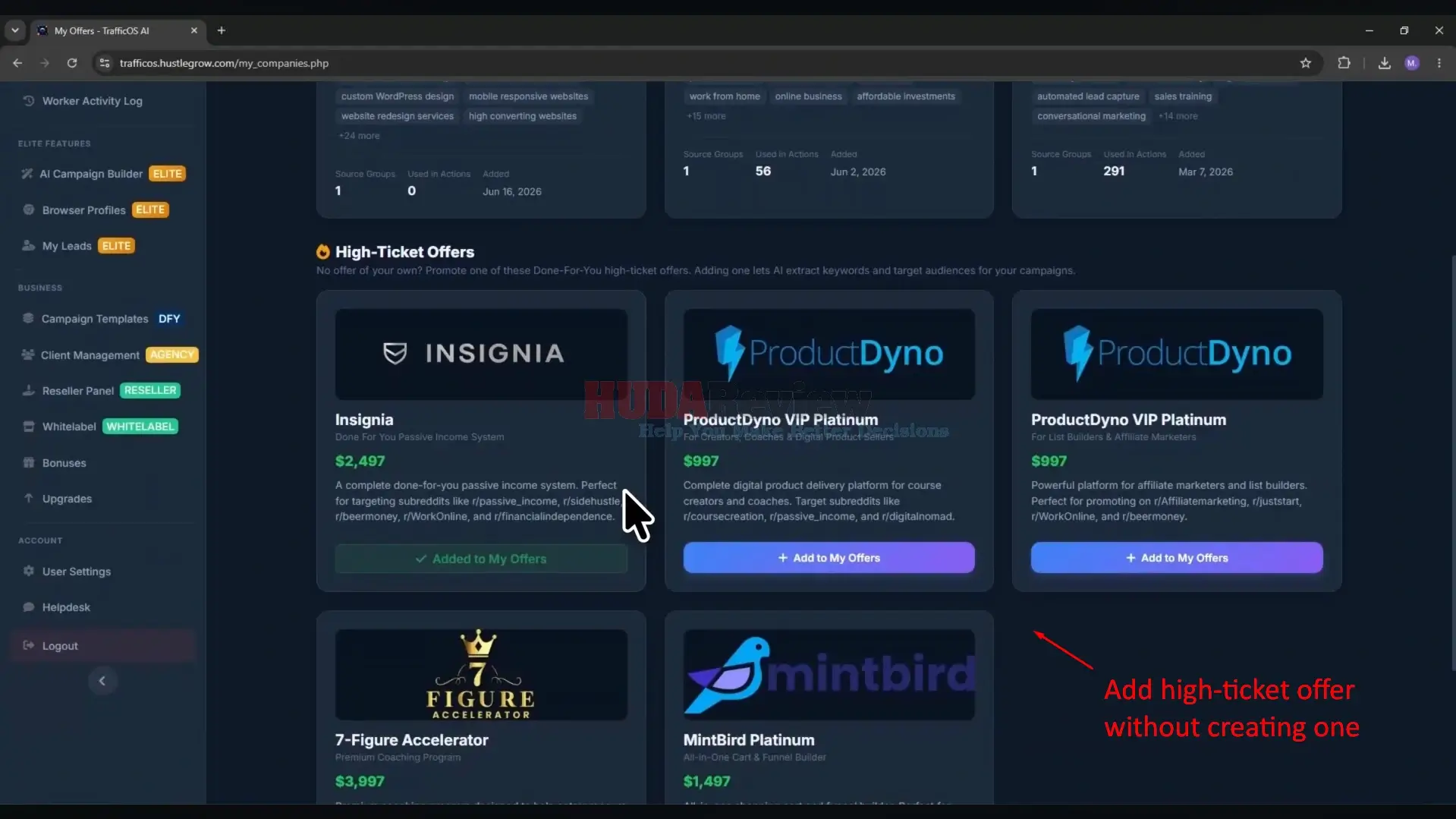The width and height of the screenshot is (1456, 819).
Task: Click the 7-Figure Accelerator logo thumbnail
Action: coord(481,675)
